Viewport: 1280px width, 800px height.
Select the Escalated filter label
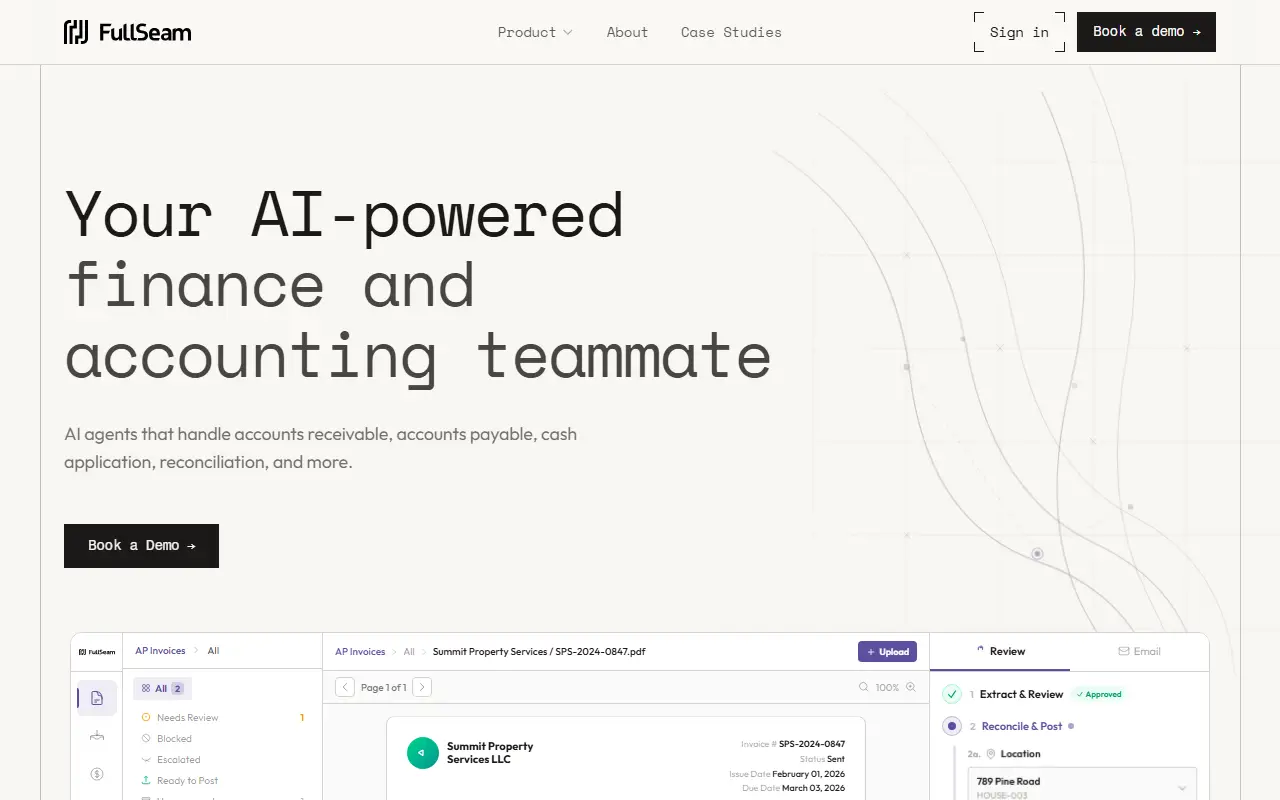(178, 759)
